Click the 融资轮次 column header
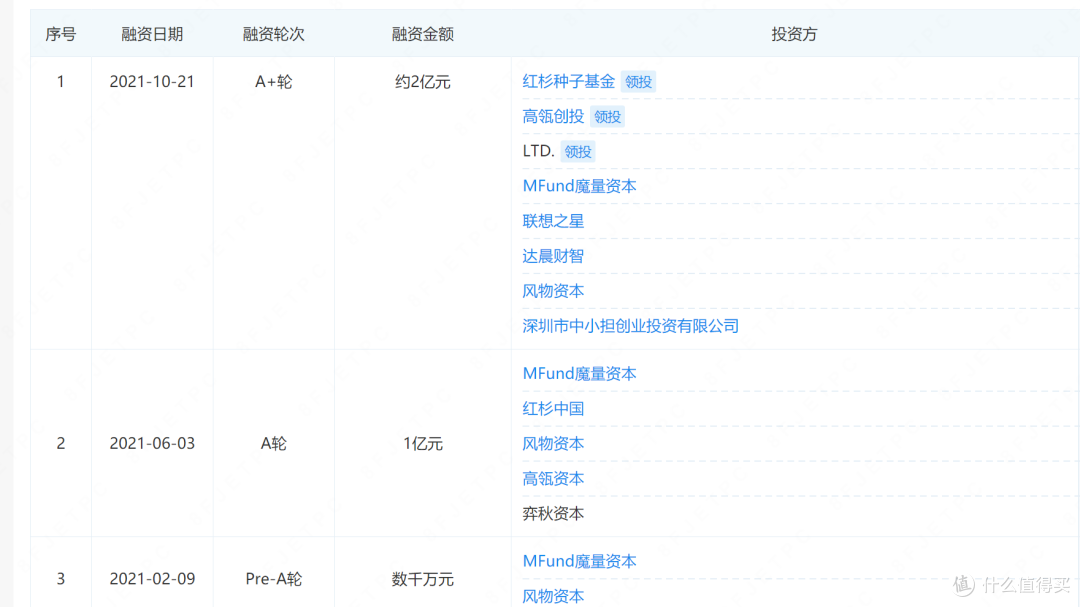1080x607 pixels. 273,34
